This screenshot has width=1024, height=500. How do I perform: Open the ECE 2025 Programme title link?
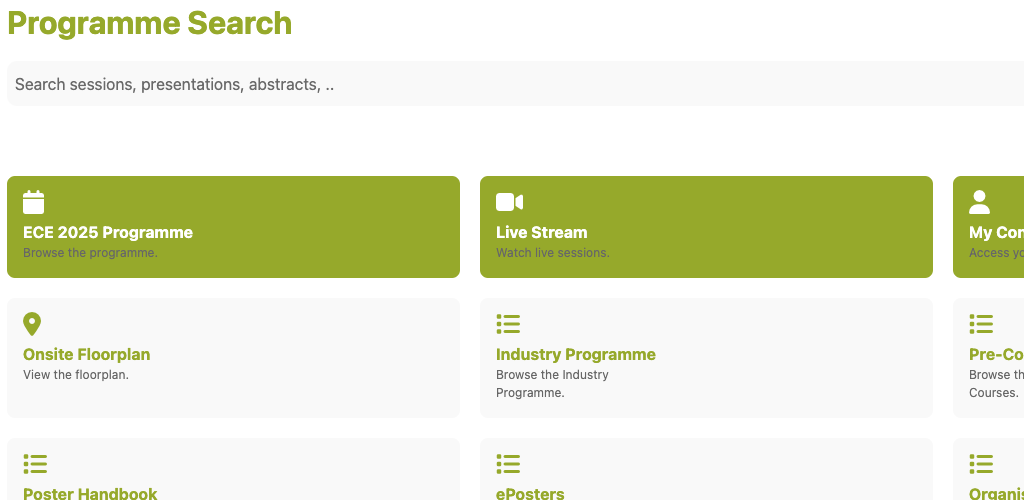pyautogui.click(x=108, y=232)
